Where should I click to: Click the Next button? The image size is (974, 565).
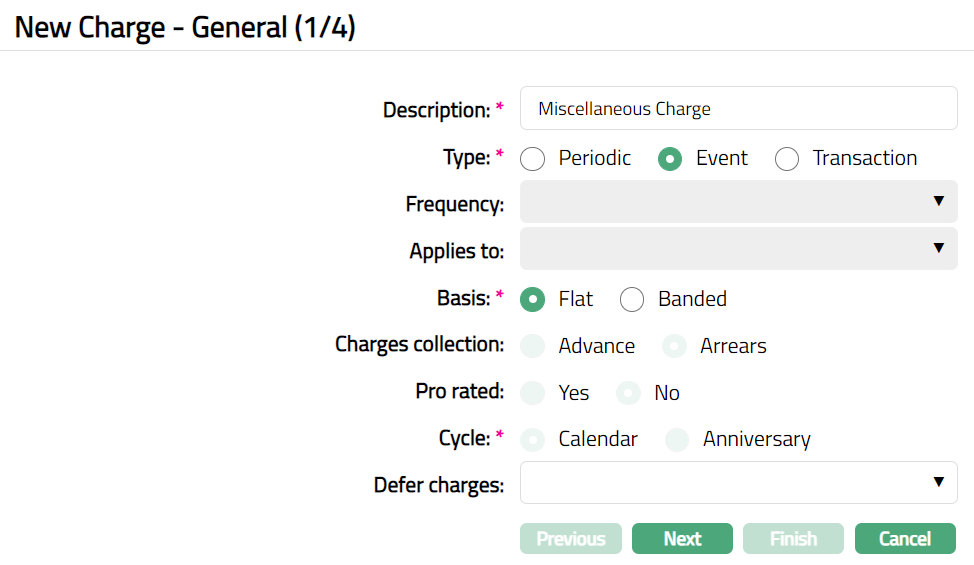coord(682,539)
